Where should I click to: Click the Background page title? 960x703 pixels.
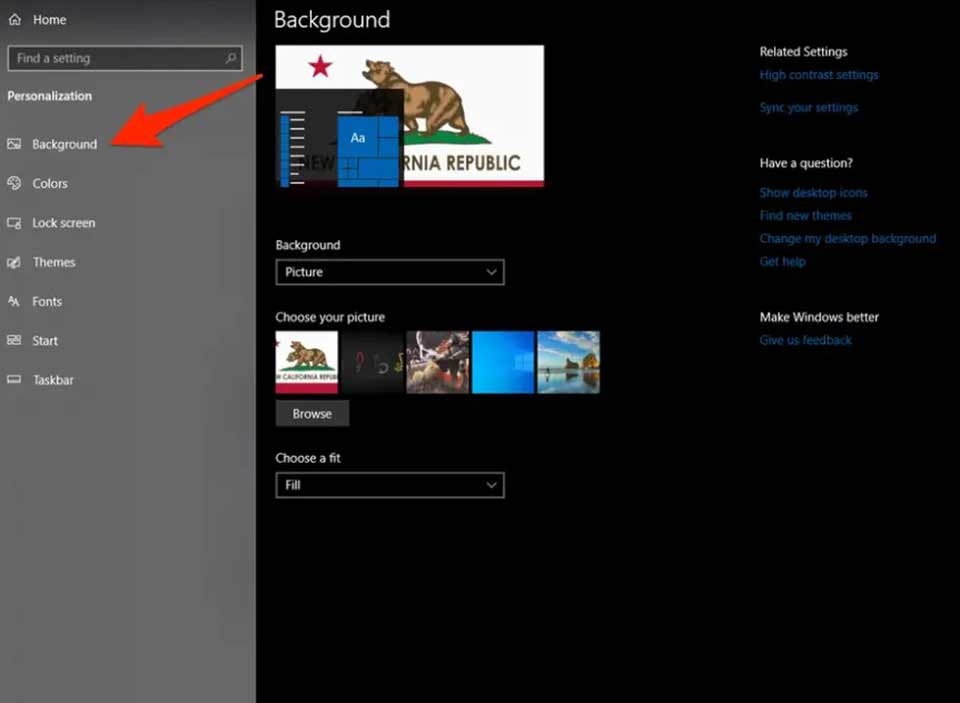tap(332, 20)
